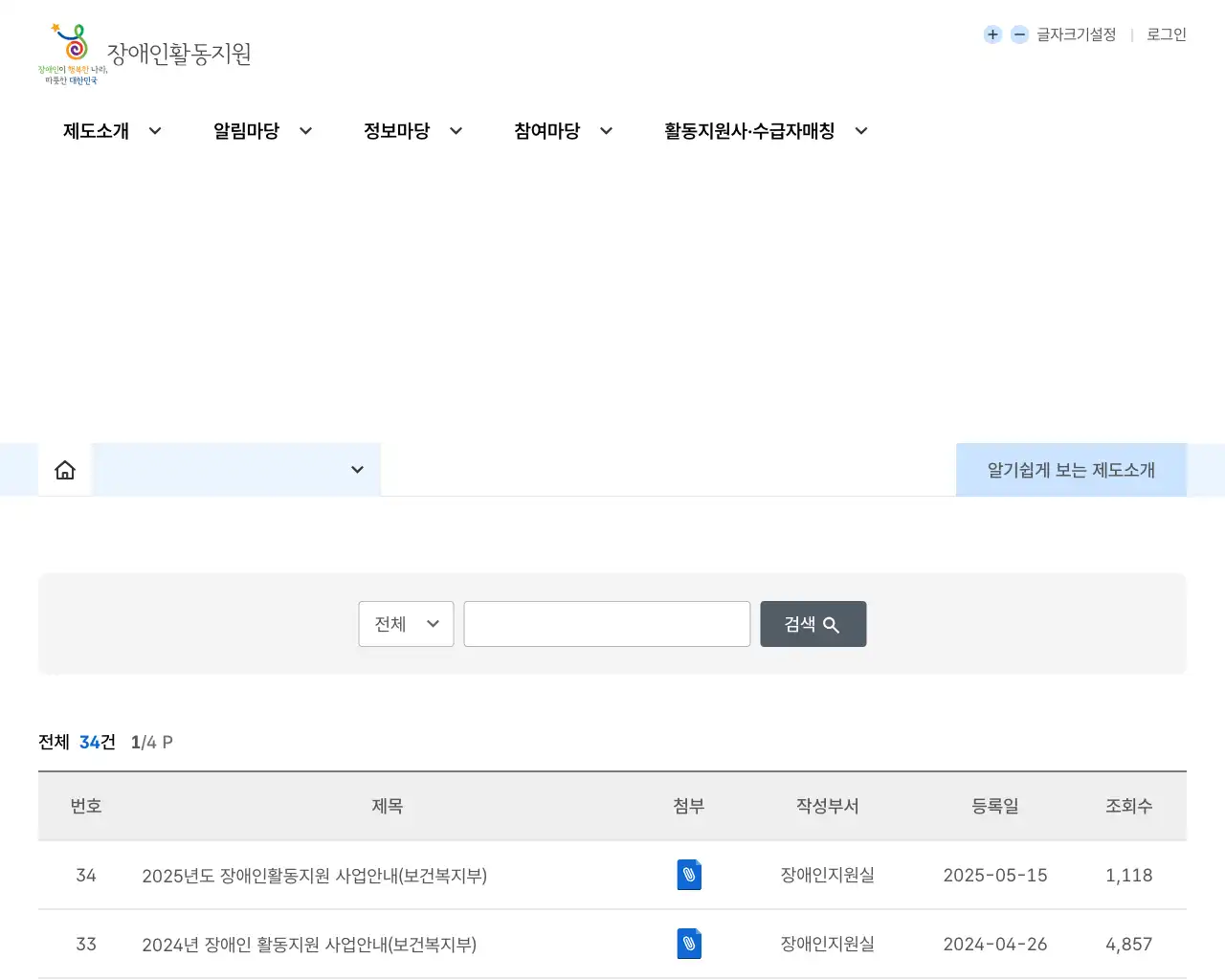Open the 전체 search filter dropdown
Screen dimensions: 1225x980
406,624
